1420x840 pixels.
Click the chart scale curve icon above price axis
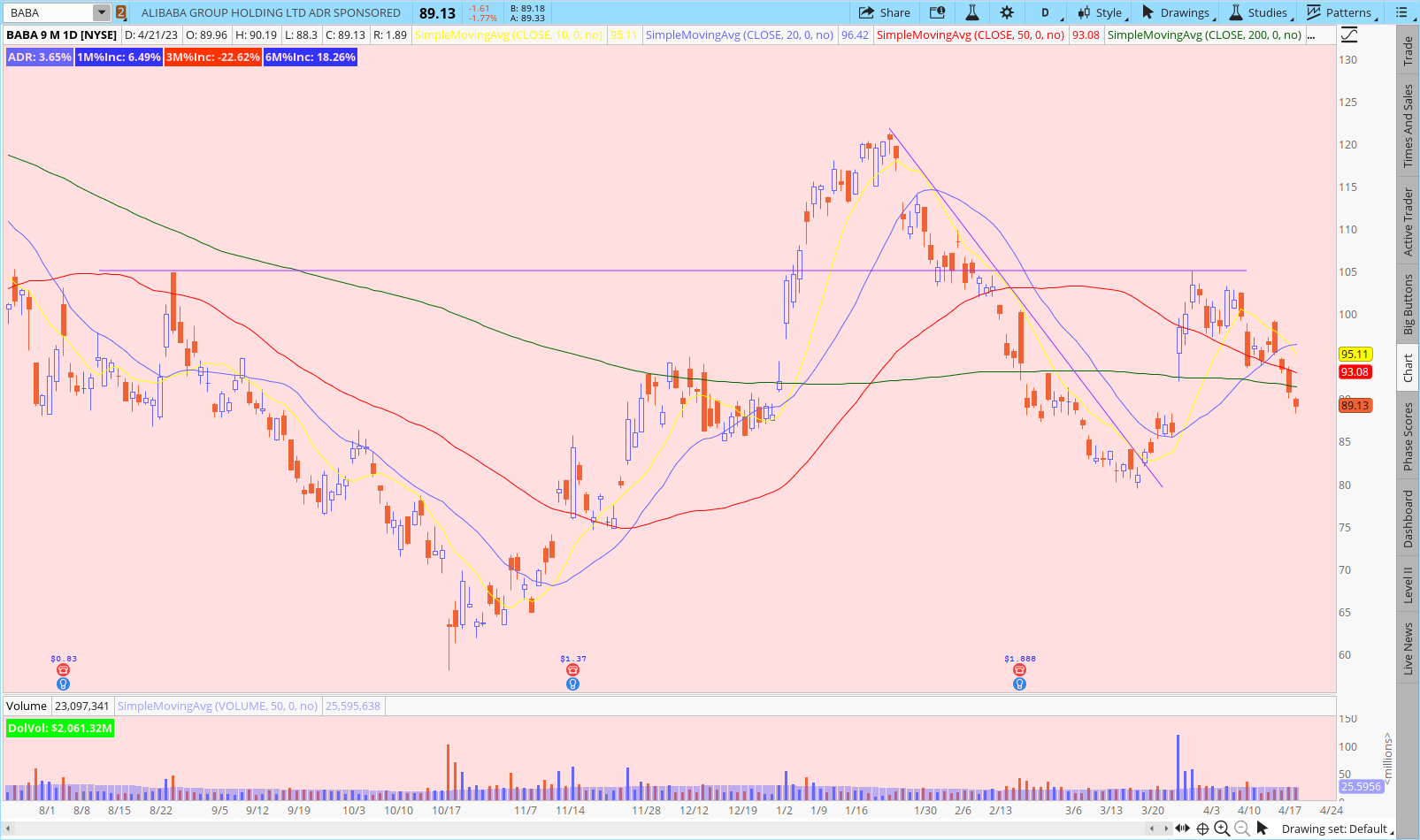(x=1349, y=35)
